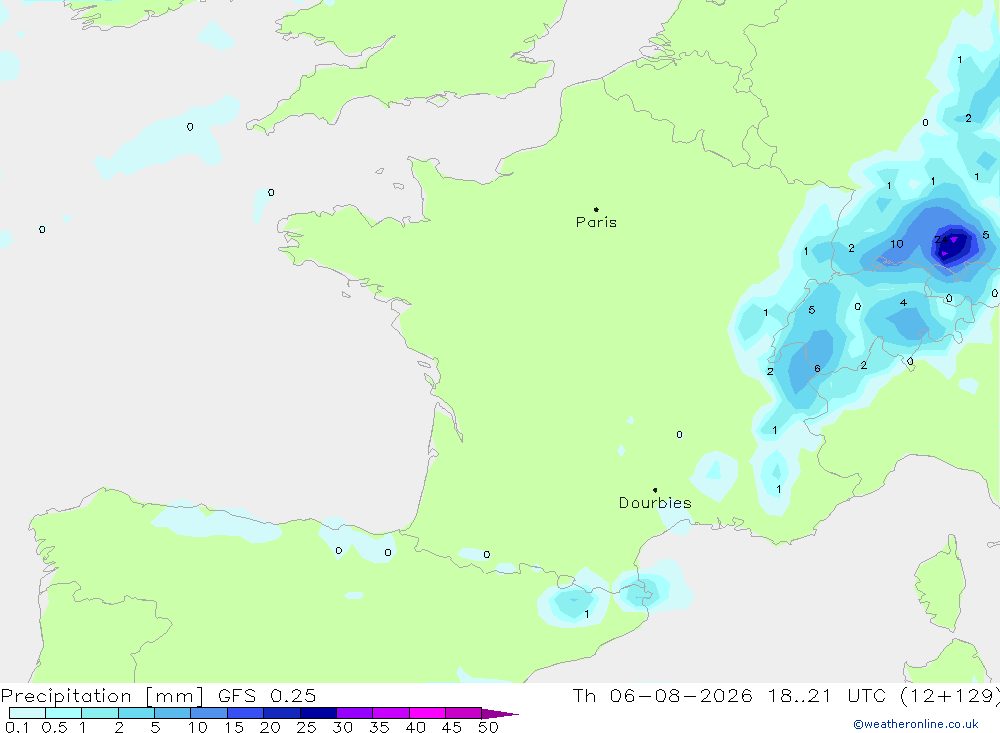
Task: Click the Dourbies location dot on the map
Action: (655, 490)
